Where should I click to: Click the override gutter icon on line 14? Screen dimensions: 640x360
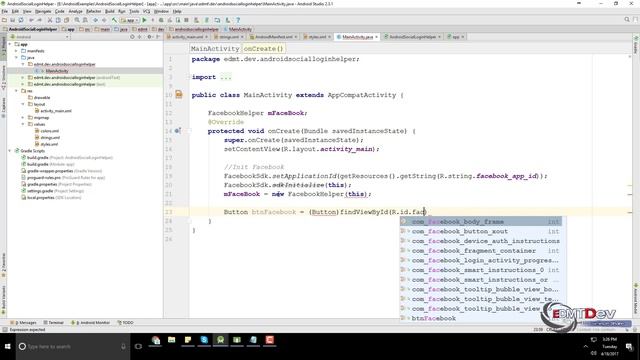point(178,131)
